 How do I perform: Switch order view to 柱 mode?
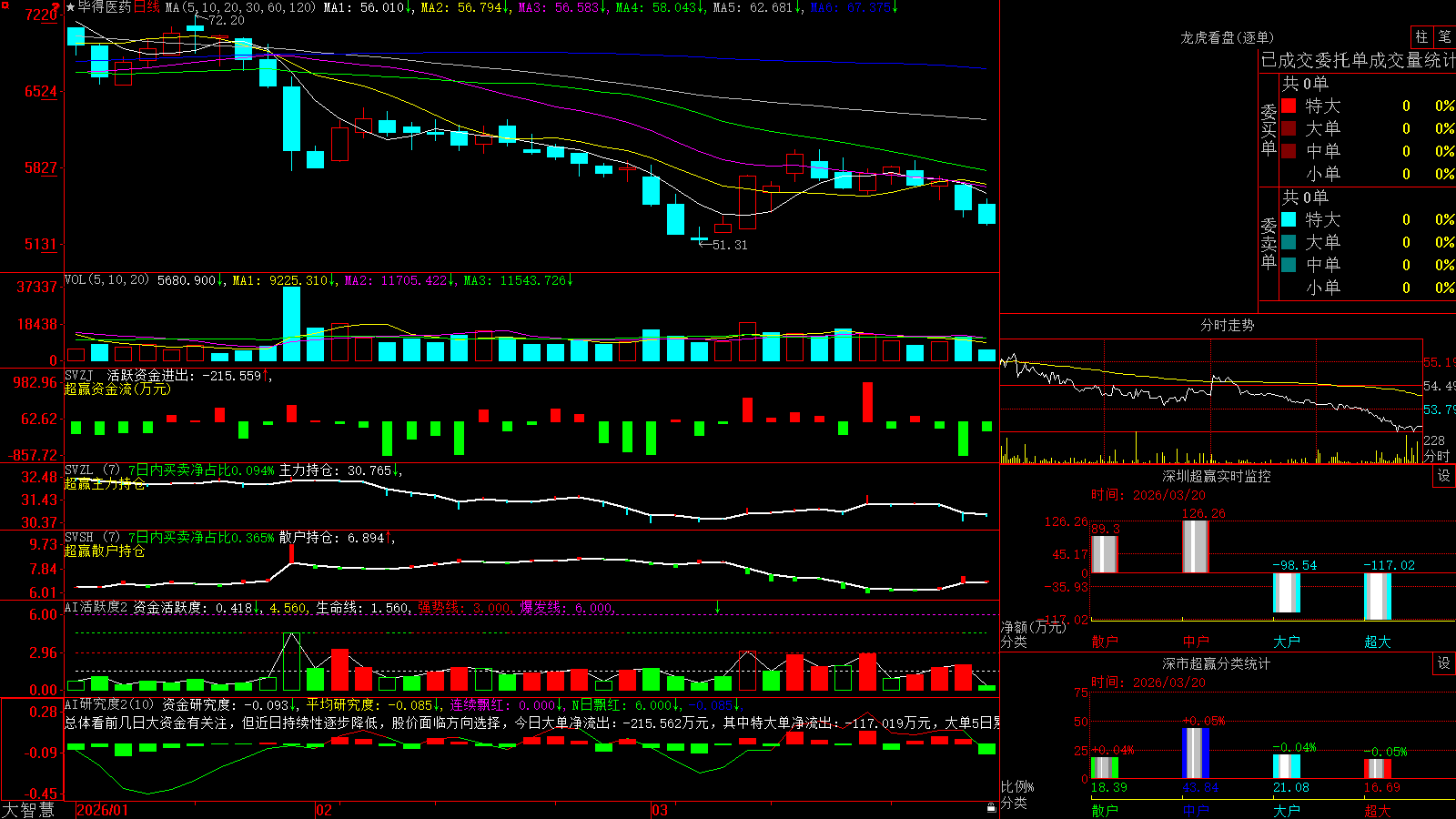click(x=1421, y=37)
